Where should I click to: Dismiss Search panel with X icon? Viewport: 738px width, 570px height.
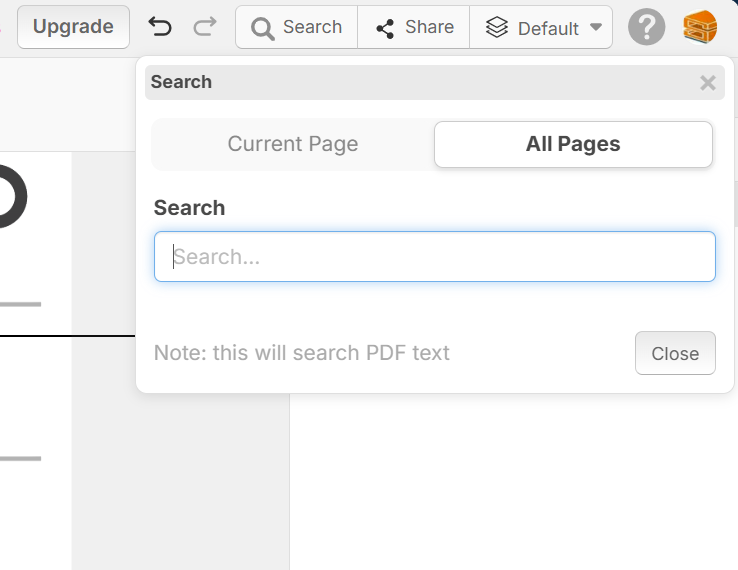[708, 83]
